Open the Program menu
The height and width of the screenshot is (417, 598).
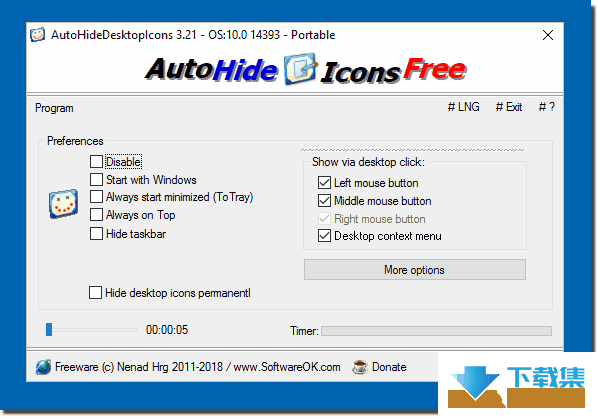coord(54,108)
